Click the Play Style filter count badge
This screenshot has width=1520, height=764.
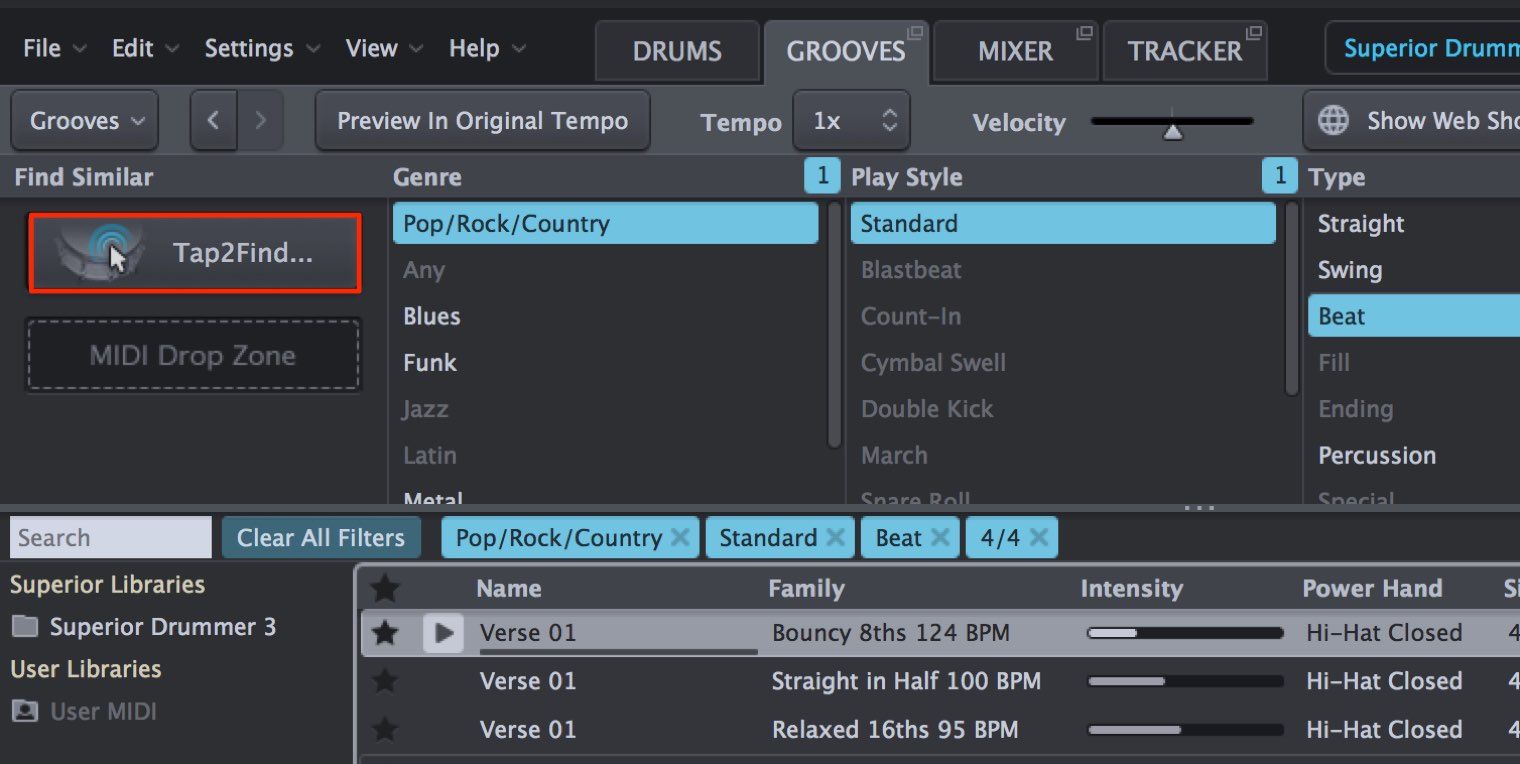point(1279,177)
